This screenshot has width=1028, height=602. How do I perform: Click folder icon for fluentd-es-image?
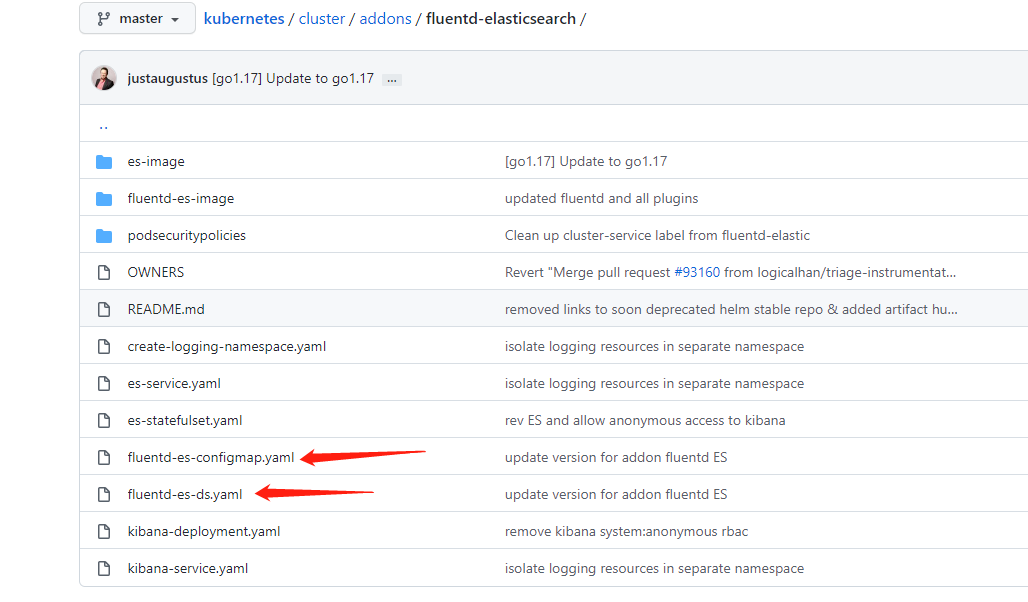pos(104,199)
